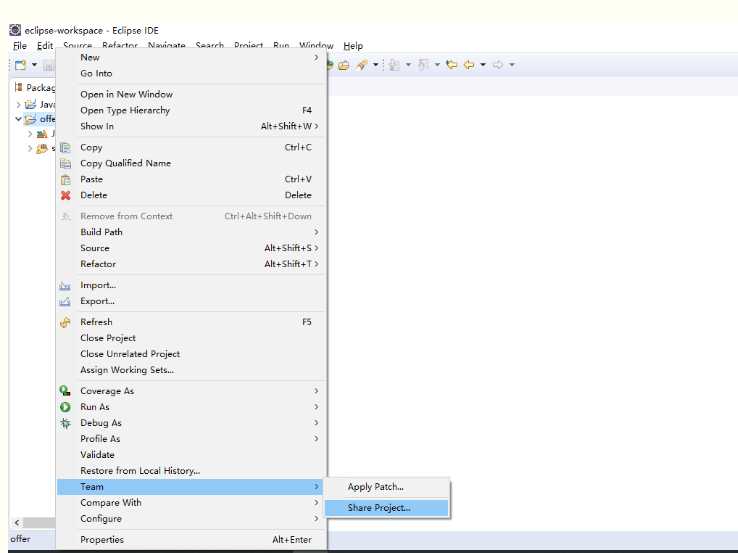Click the Previous Annotation toolbar icon
The width and height of the screenshot is (738, 553).
point(424,65)
